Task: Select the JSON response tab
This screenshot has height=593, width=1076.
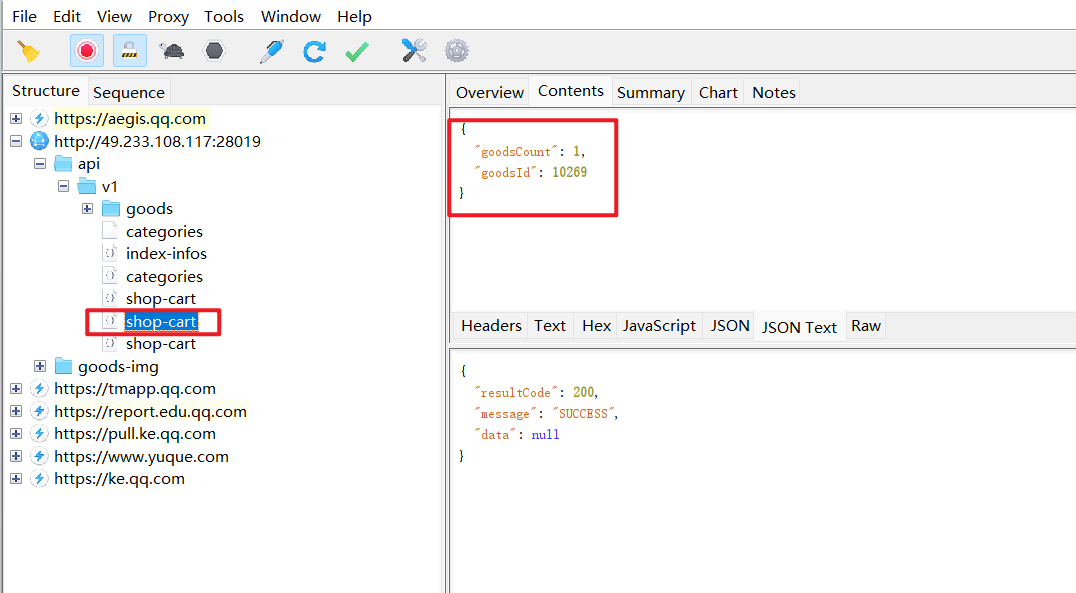Action: point(729,325)
